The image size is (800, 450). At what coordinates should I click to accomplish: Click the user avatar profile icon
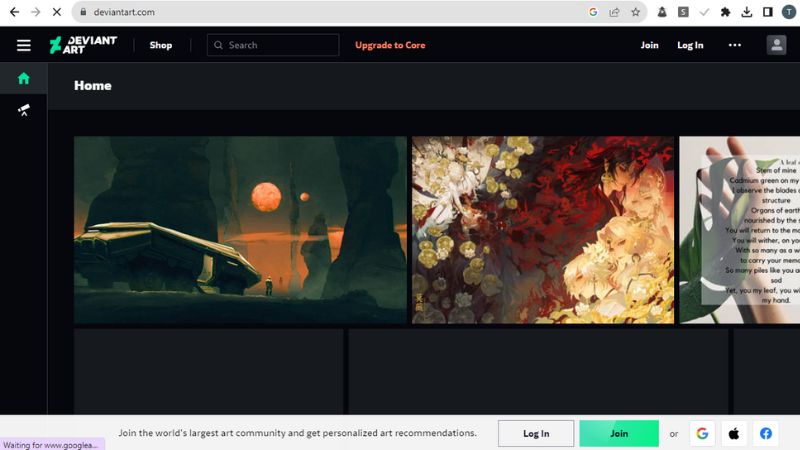(776, 45)
